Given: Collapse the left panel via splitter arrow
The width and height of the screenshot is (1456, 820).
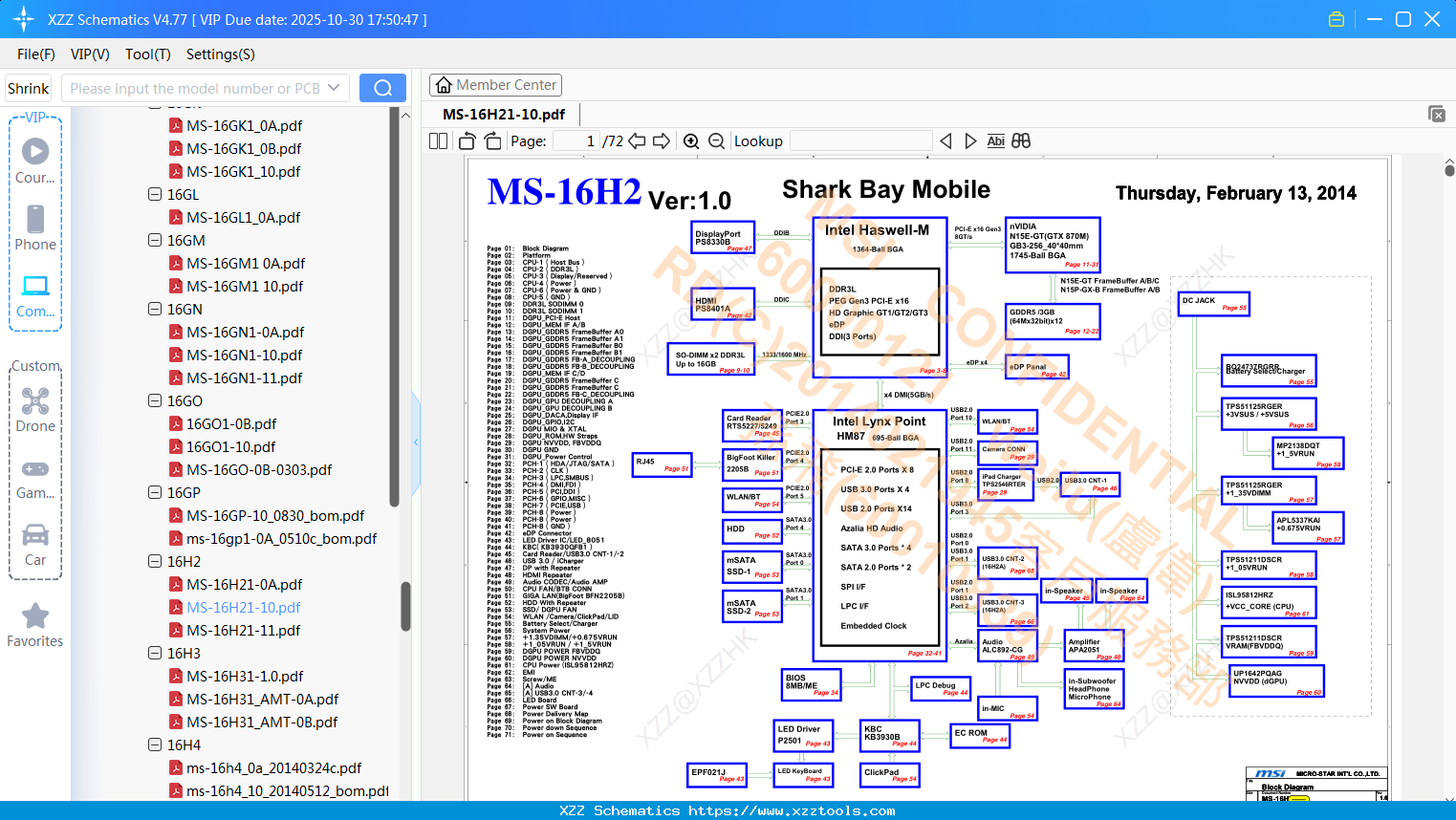Looking at the screenshot, I should tap(416, 442).
